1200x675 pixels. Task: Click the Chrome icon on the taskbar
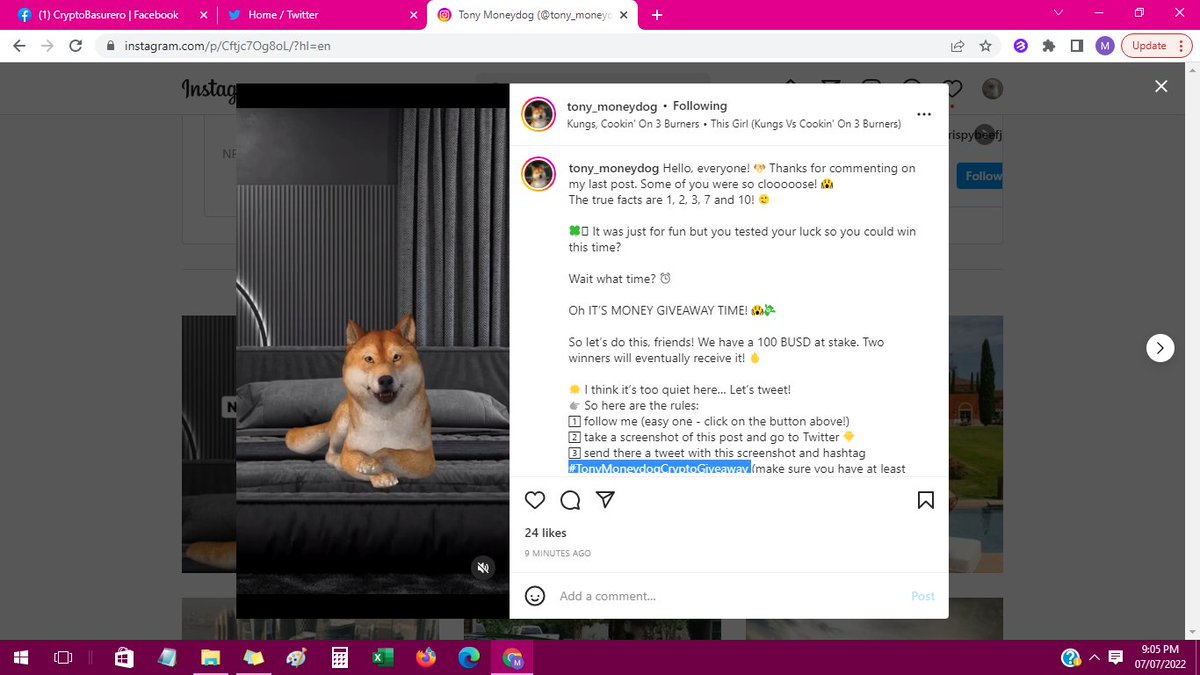512,658
